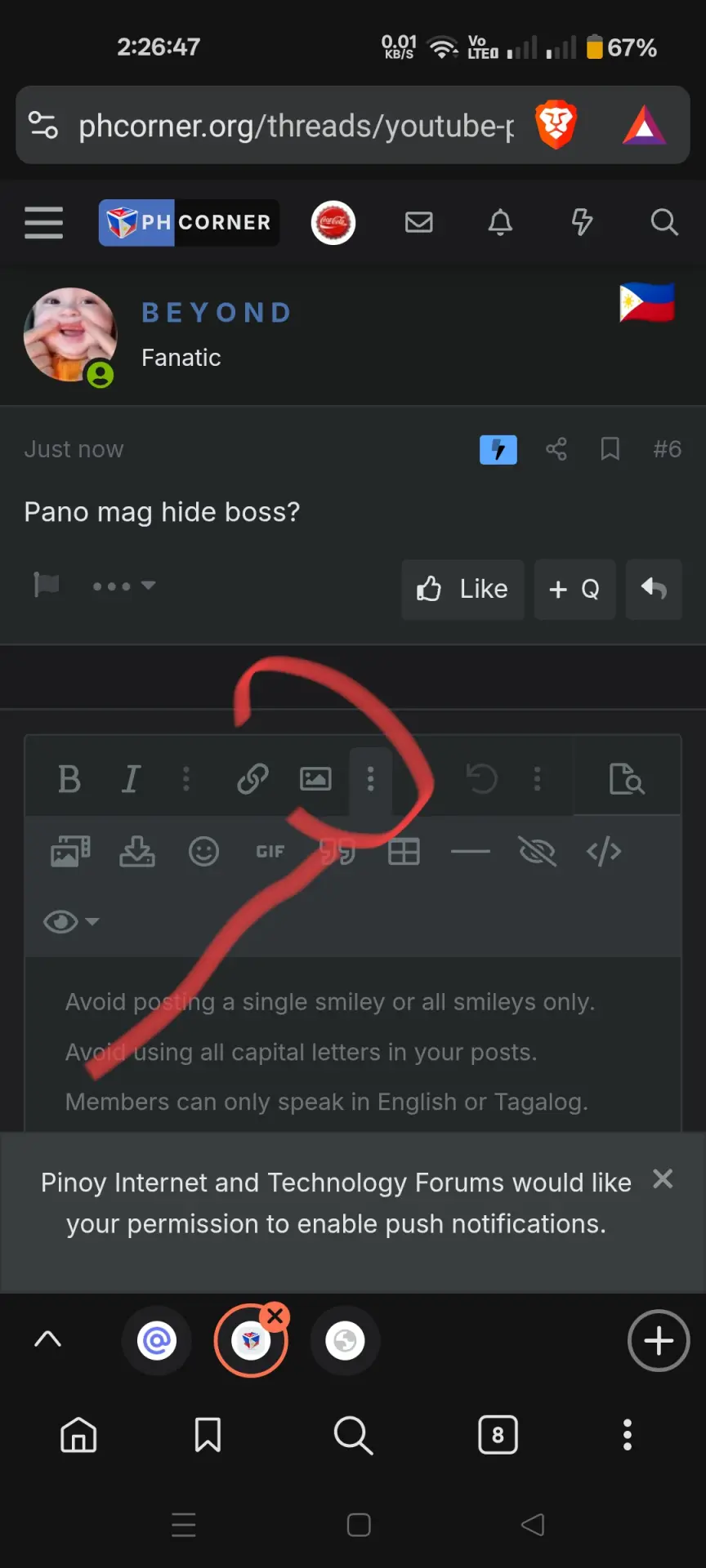Click the download-tray attach icon
The image size is (706, 1568).
(x=137, y=852)
